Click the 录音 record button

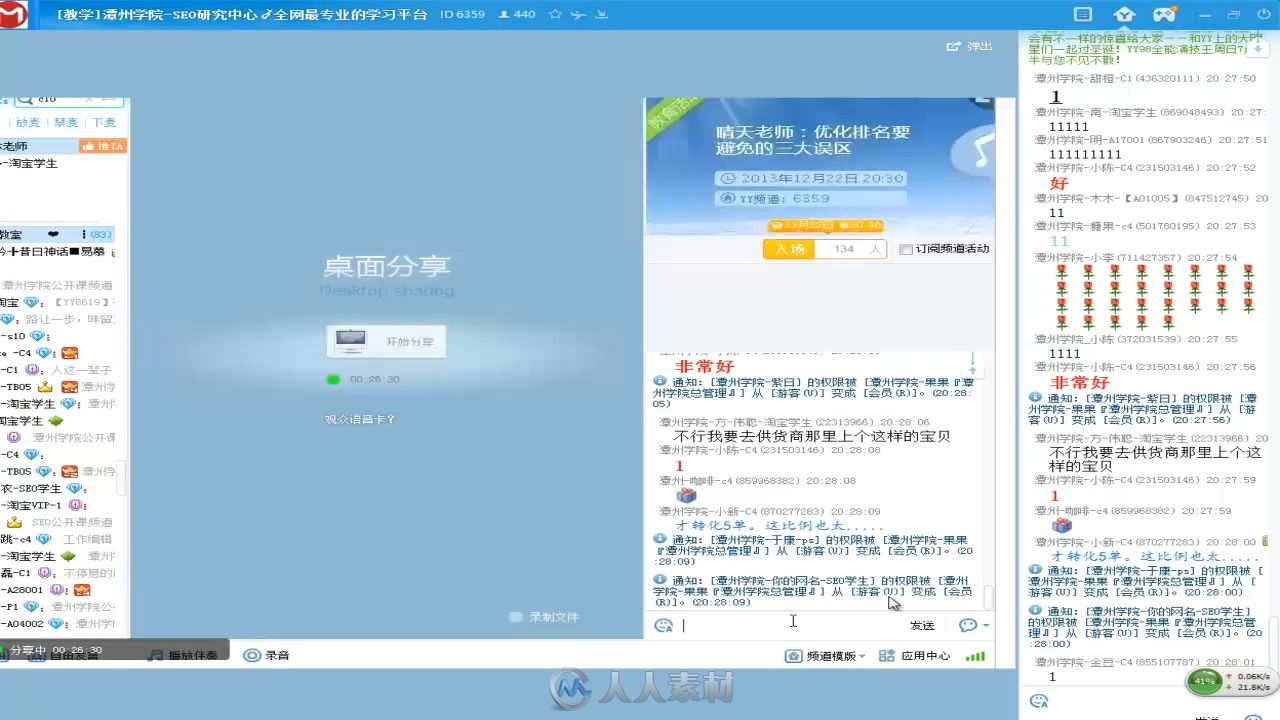point(267,655)
